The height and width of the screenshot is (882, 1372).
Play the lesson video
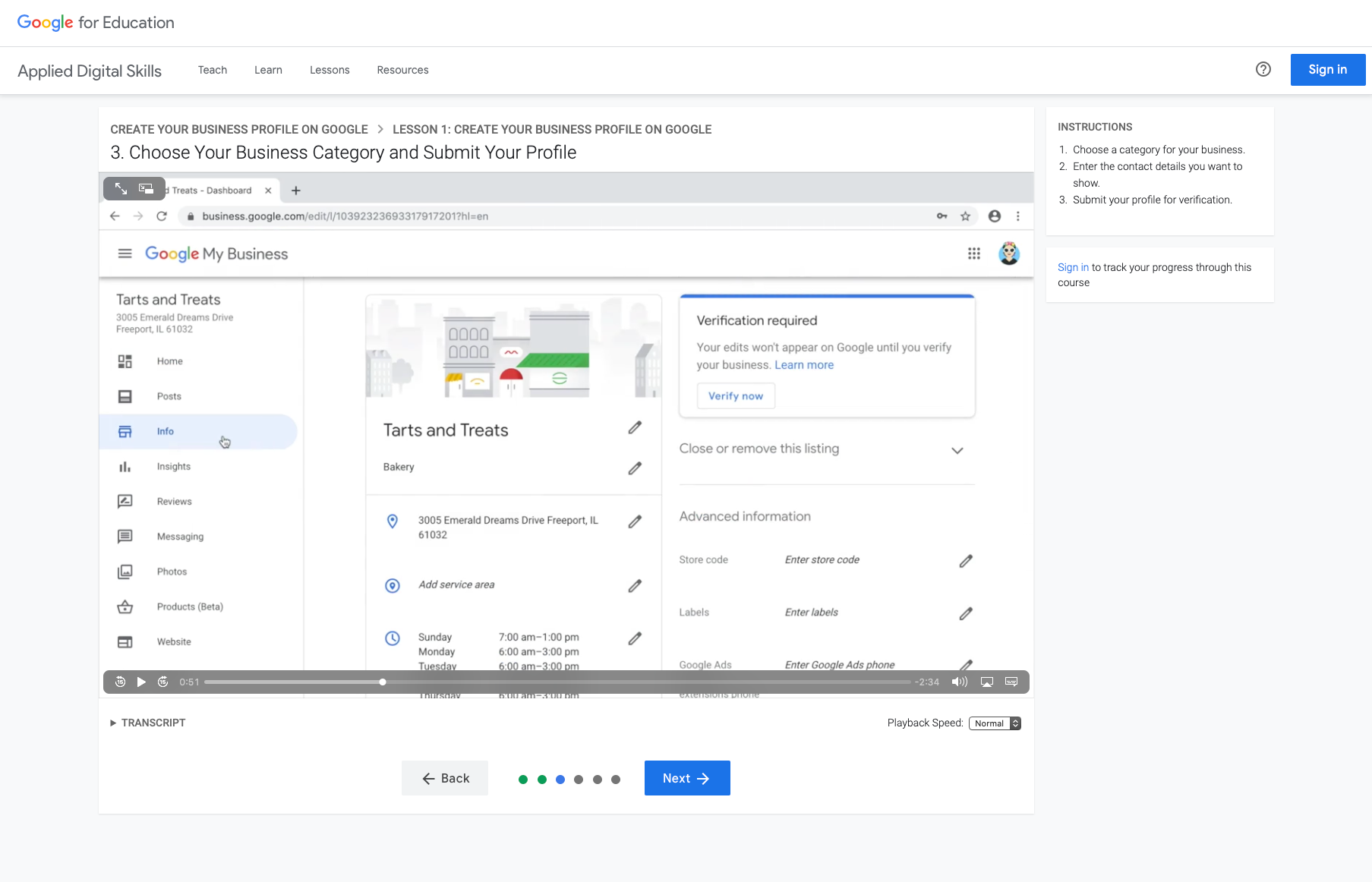pos(141,682)
